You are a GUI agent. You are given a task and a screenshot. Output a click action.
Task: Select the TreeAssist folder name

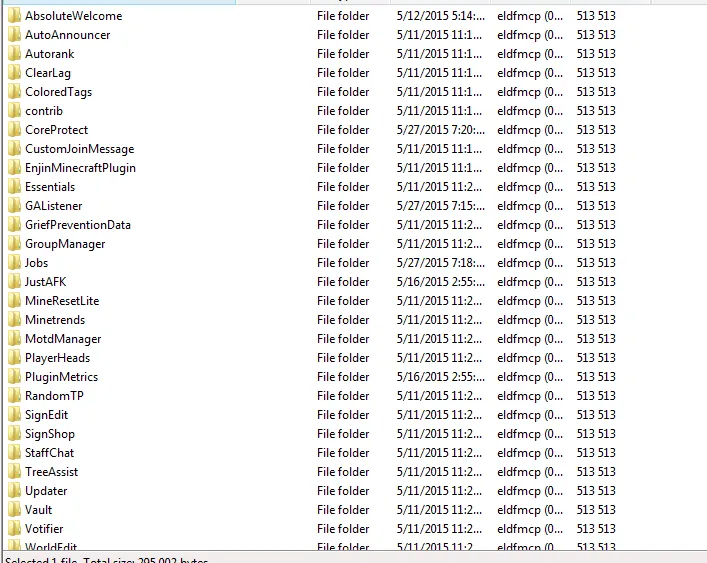pyautogui.click(x=51, y=471)
